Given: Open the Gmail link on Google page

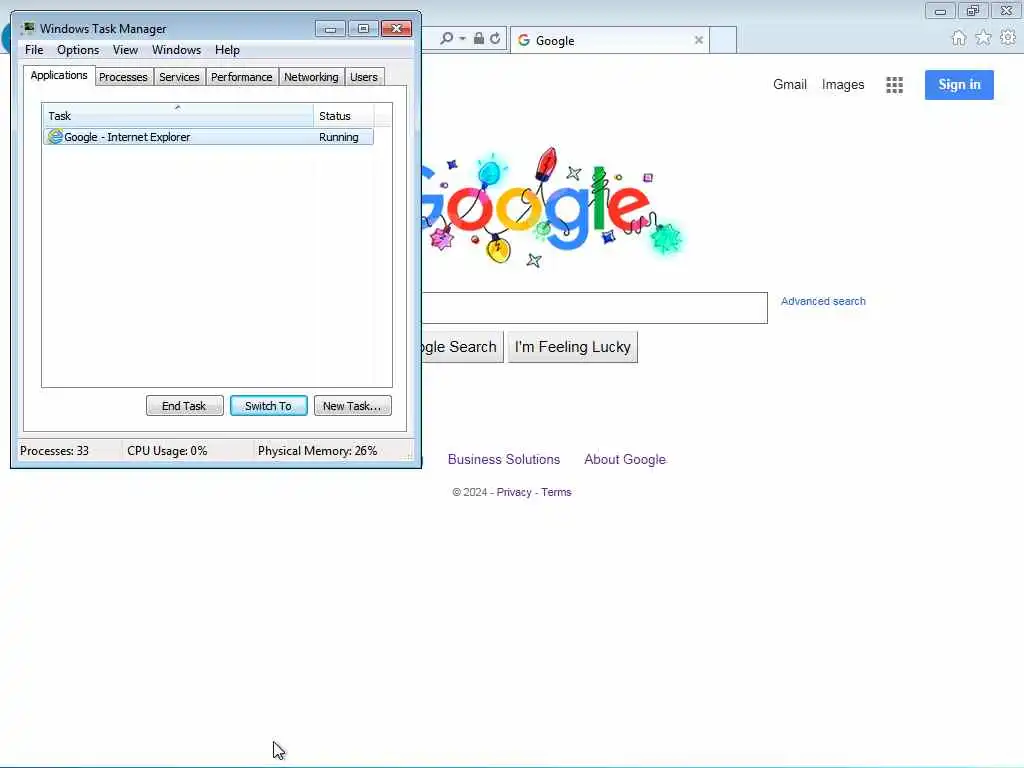Looking at the screenshot, I should 790,84.
